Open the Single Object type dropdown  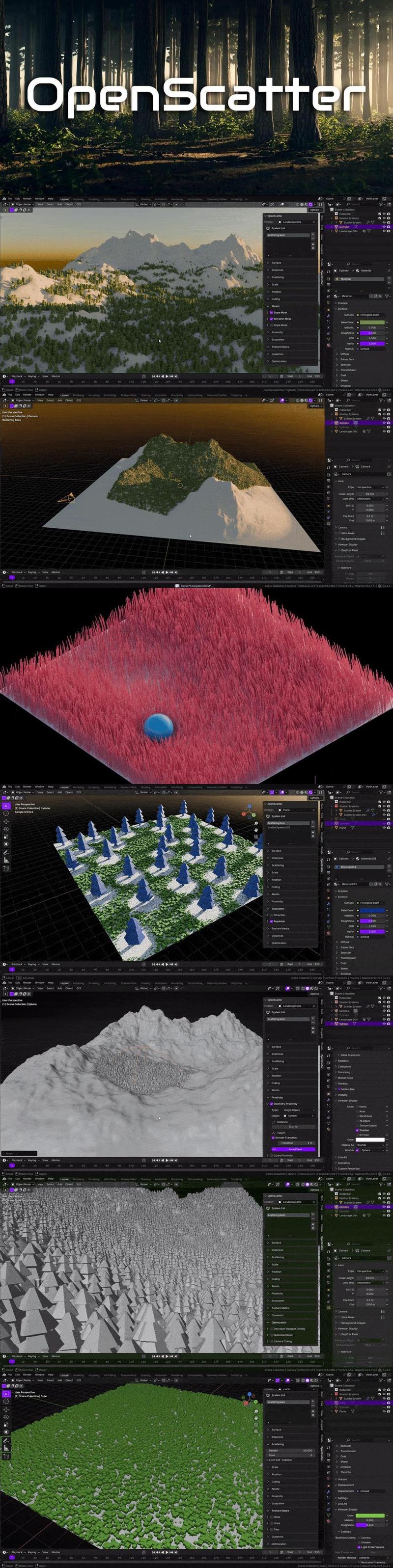tap(299, 1110)
